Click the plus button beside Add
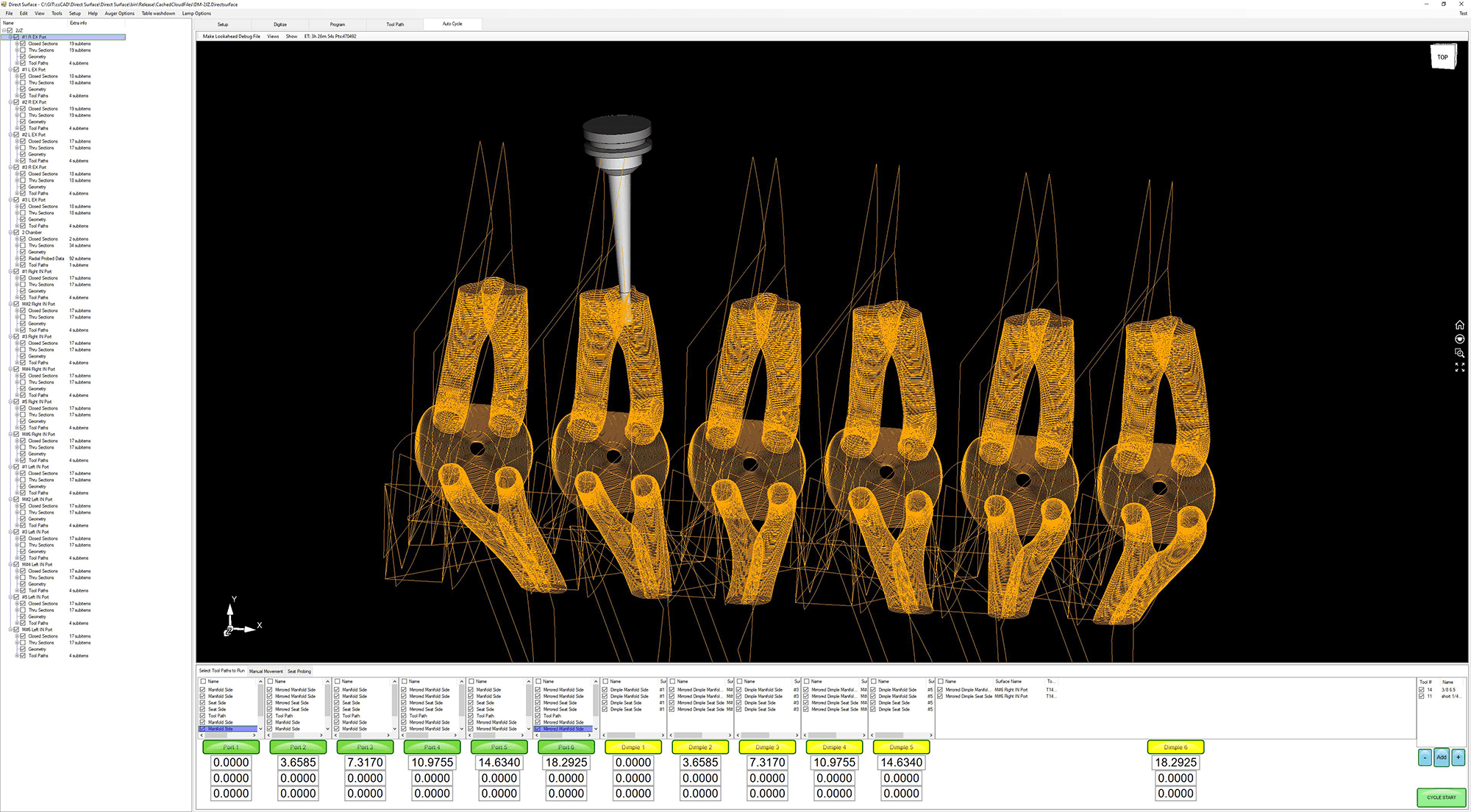 pyautogui.click(x=1458, y=757)
